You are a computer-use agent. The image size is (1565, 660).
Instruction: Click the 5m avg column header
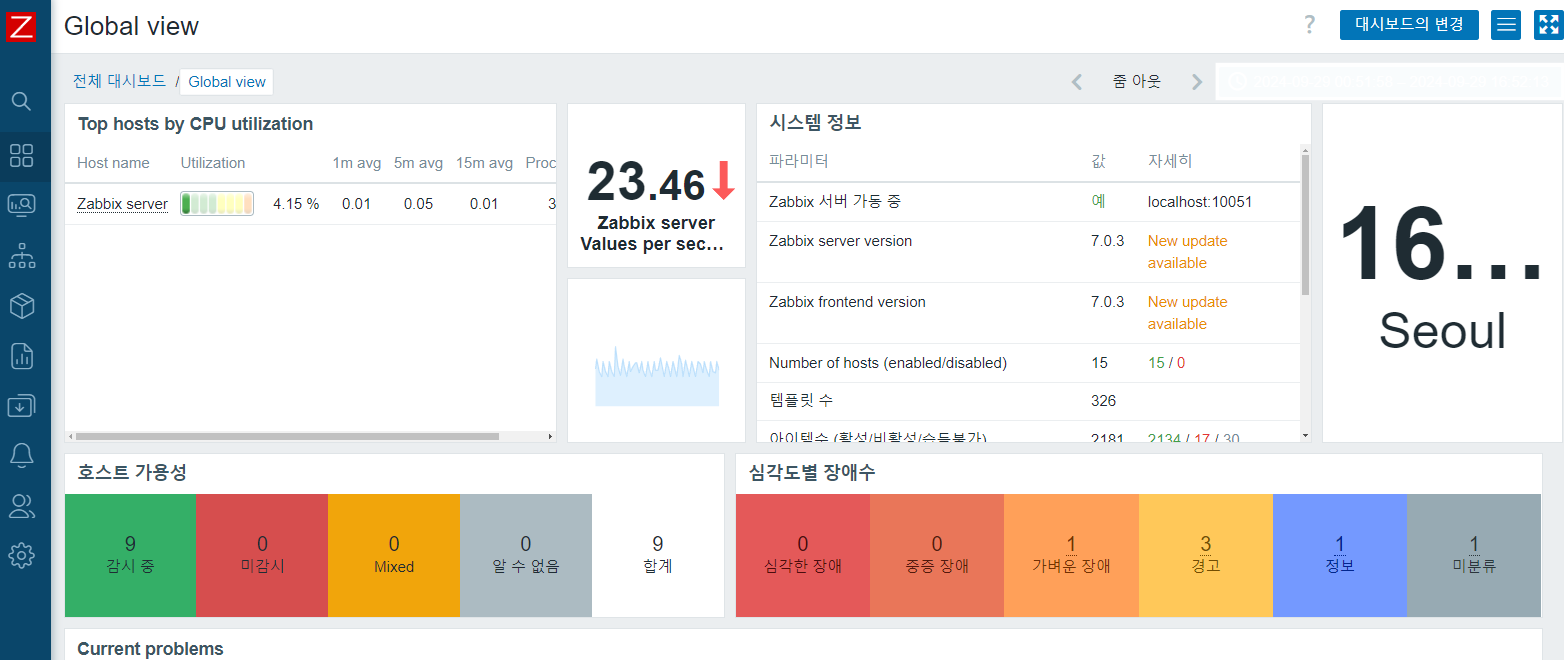pyautogui.click(x=418, y=163)
